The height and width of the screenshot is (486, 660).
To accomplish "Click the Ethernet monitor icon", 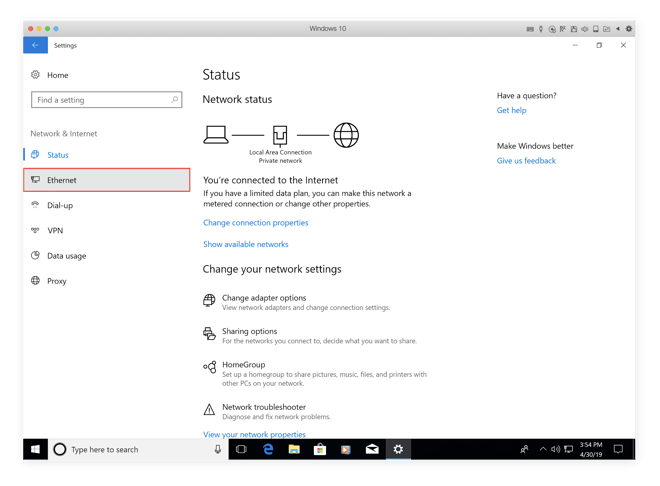I will [35, 180].
